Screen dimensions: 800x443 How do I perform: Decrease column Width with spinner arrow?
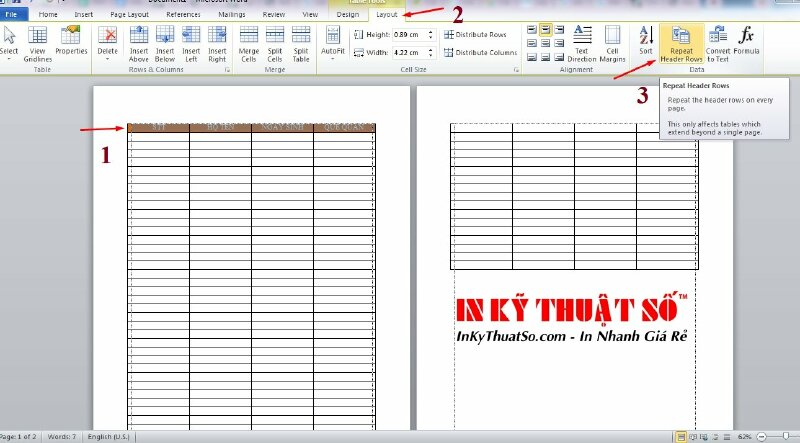[431, 55]
